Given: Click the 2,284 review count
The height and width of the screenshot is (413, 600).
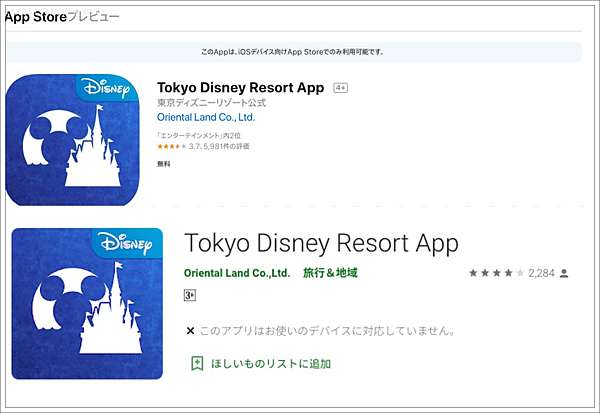Looking at the screenshot, I should pos(541,273).
